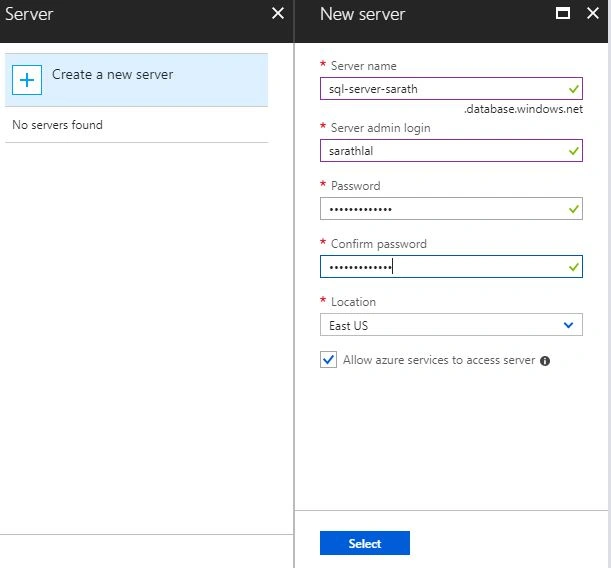Click the New server blade title
Viewport: 611px width, 568px height.
coord(362,14)
